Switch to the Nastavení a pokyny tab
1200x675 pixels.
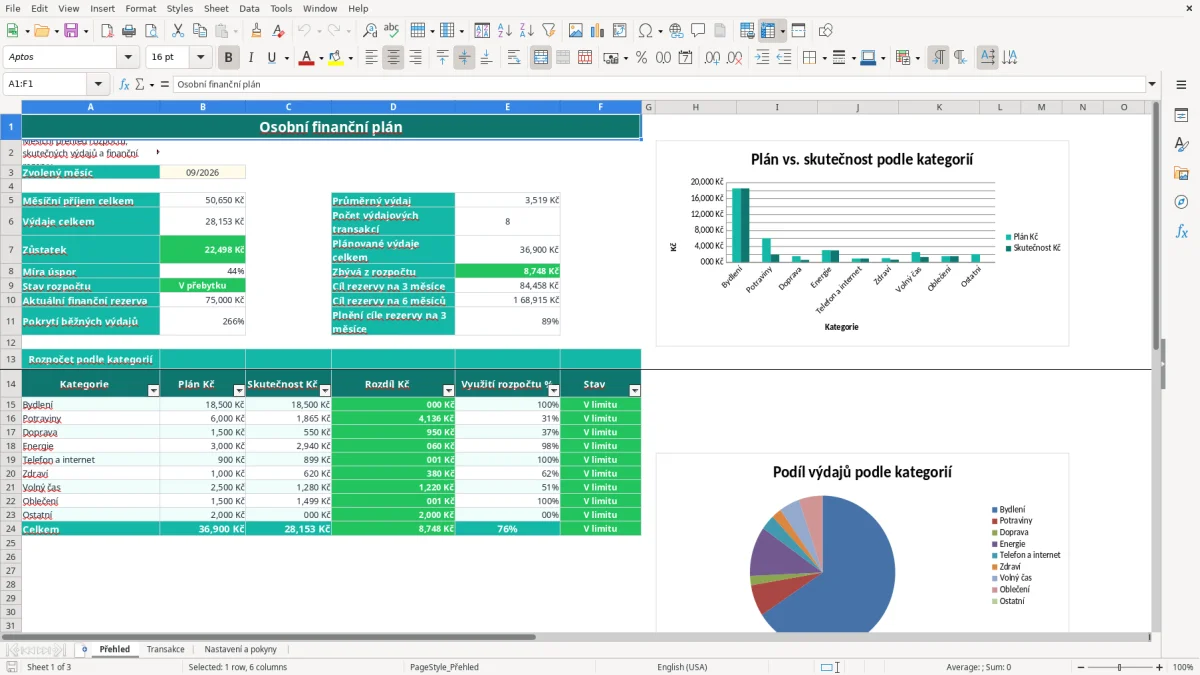pyautogui.click(x=240, y=649)
